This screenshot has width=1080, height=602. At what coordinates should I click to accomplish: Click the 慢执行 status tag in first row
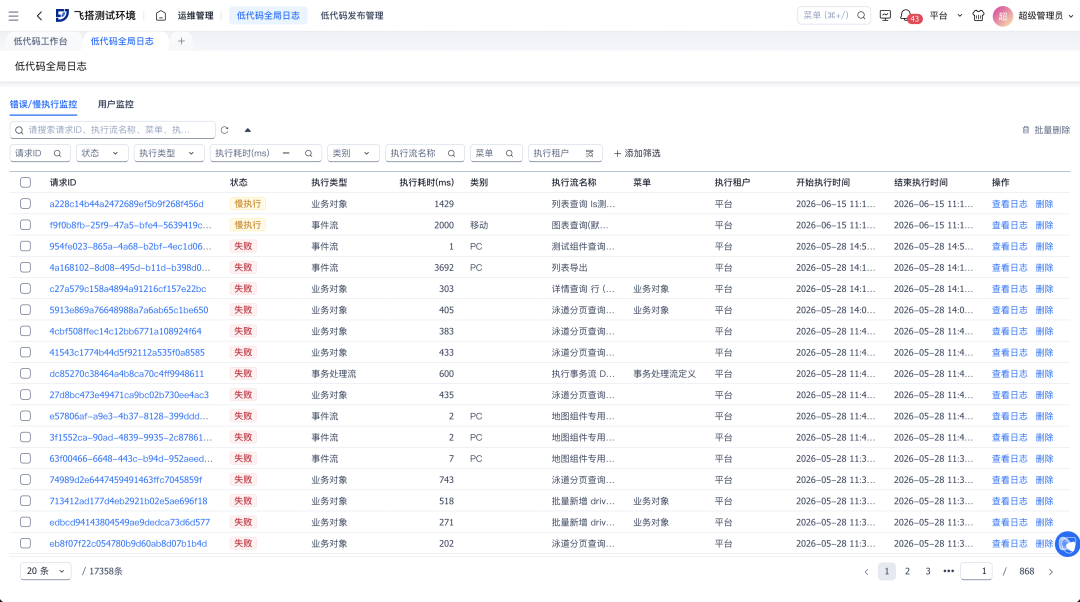(x=247, y=204)
